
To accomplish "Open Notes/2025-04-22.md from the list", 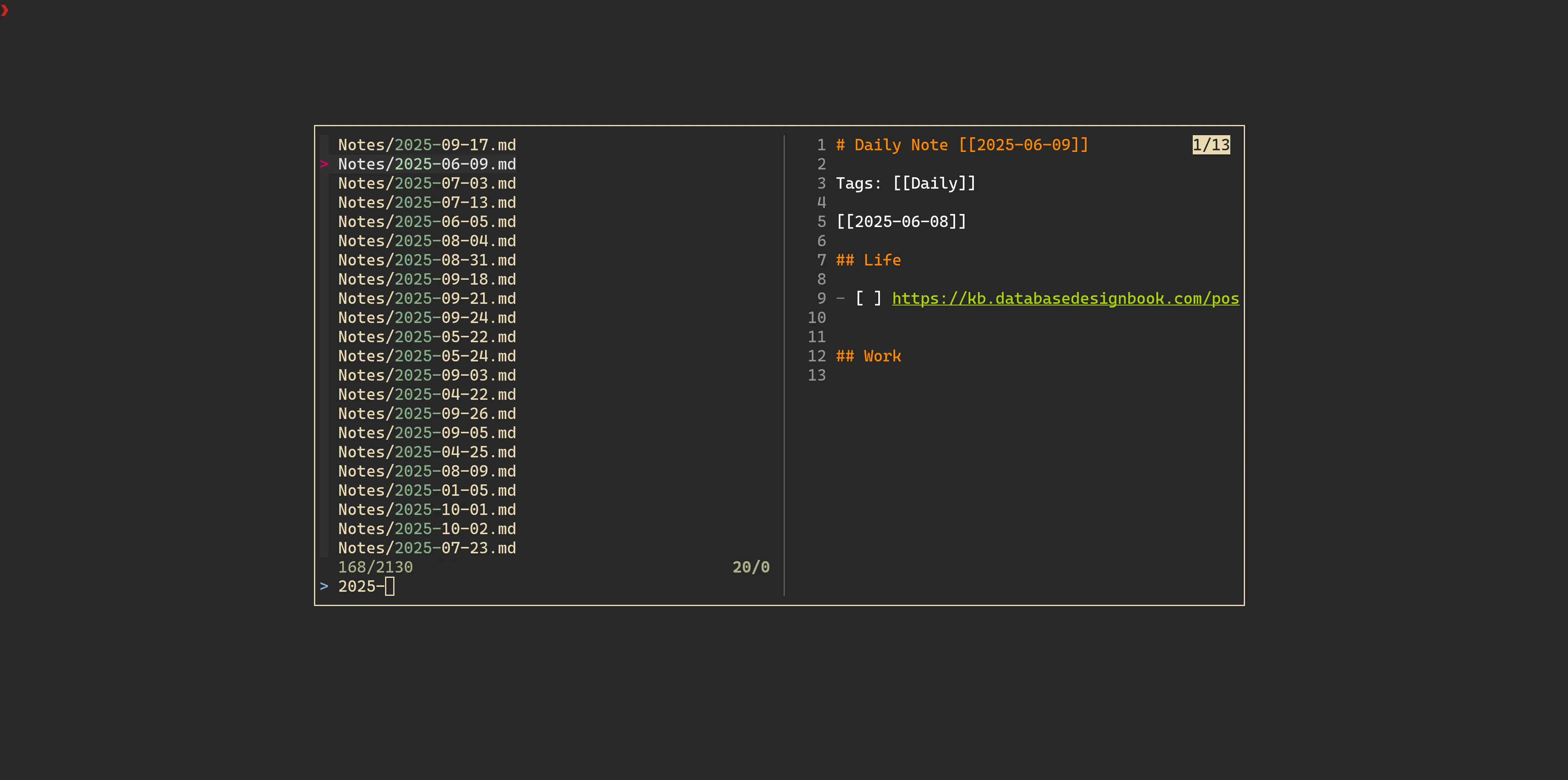I will pyautogui.click(x=427, y=394).
